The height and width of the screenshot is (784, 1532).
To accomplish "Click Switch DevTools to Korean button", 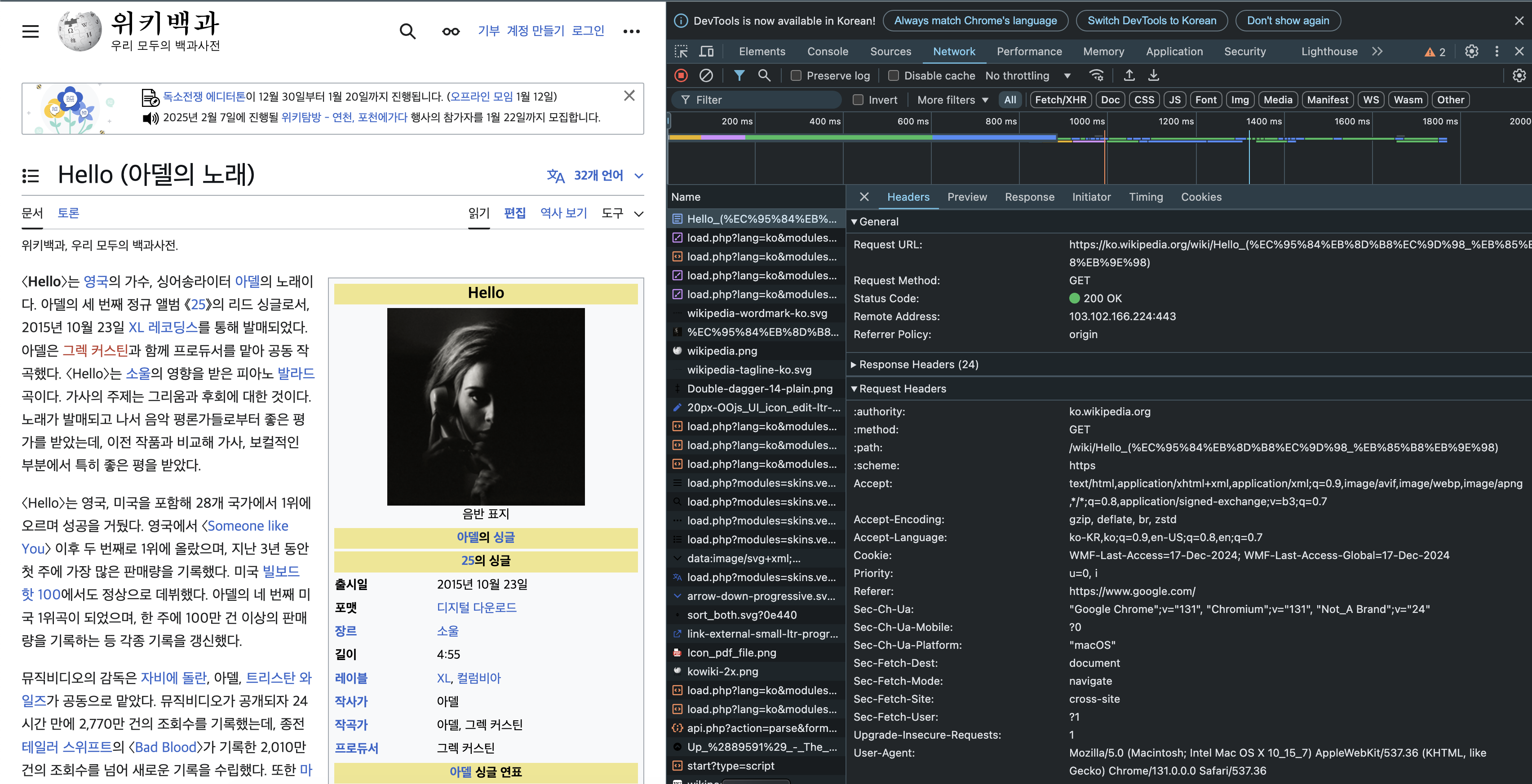I will click(x=1151, y=21).
